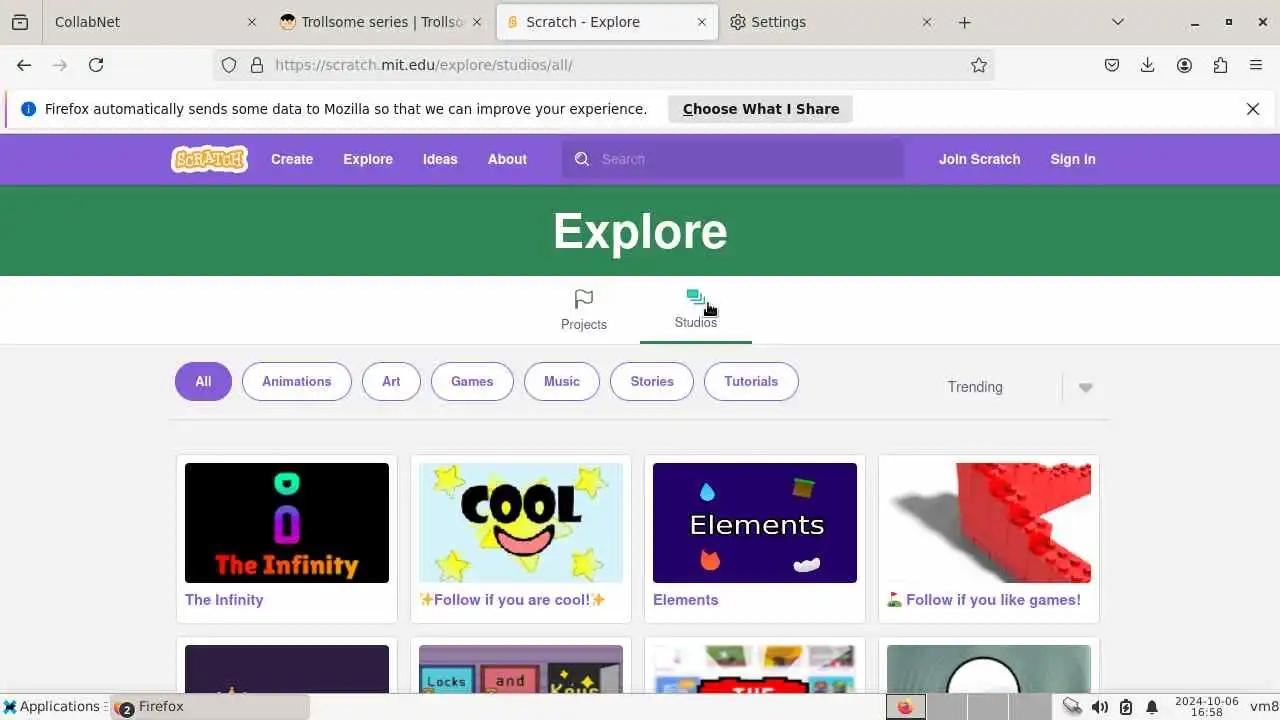The width and height of the screenshot is (1280, 720).
Task: Filter by the Art category
Action: (x=391, y=381)
